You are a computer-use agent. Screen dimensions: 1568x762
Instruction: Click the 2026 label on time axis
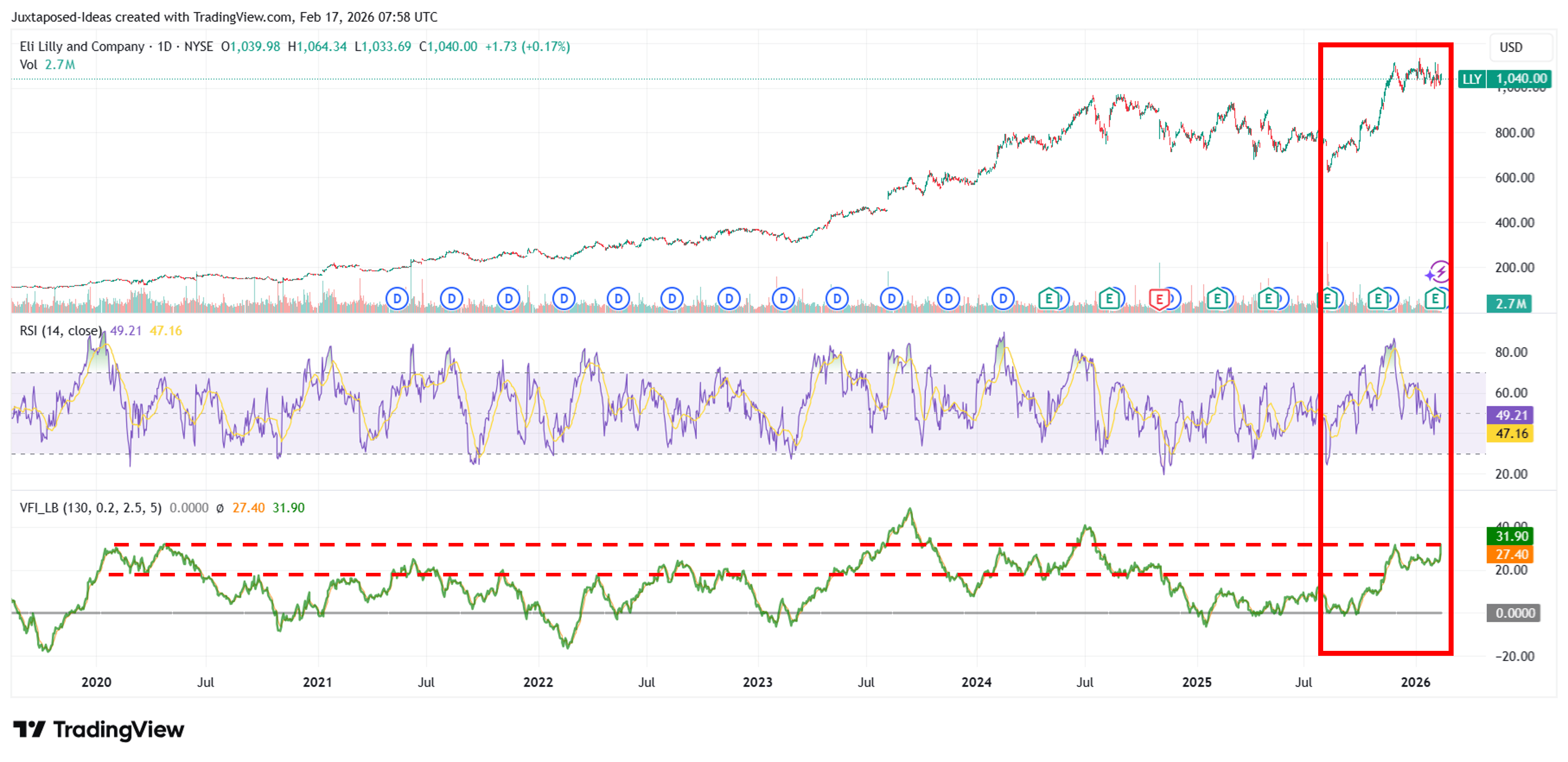coord(1415,681)
